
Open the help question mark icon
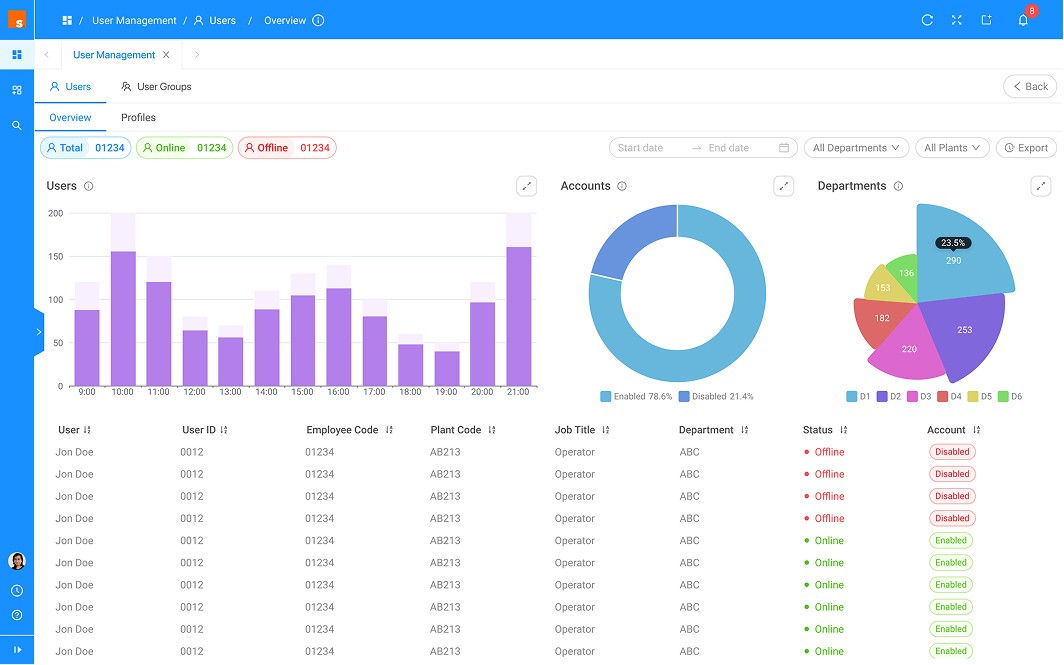coord(17,615)
